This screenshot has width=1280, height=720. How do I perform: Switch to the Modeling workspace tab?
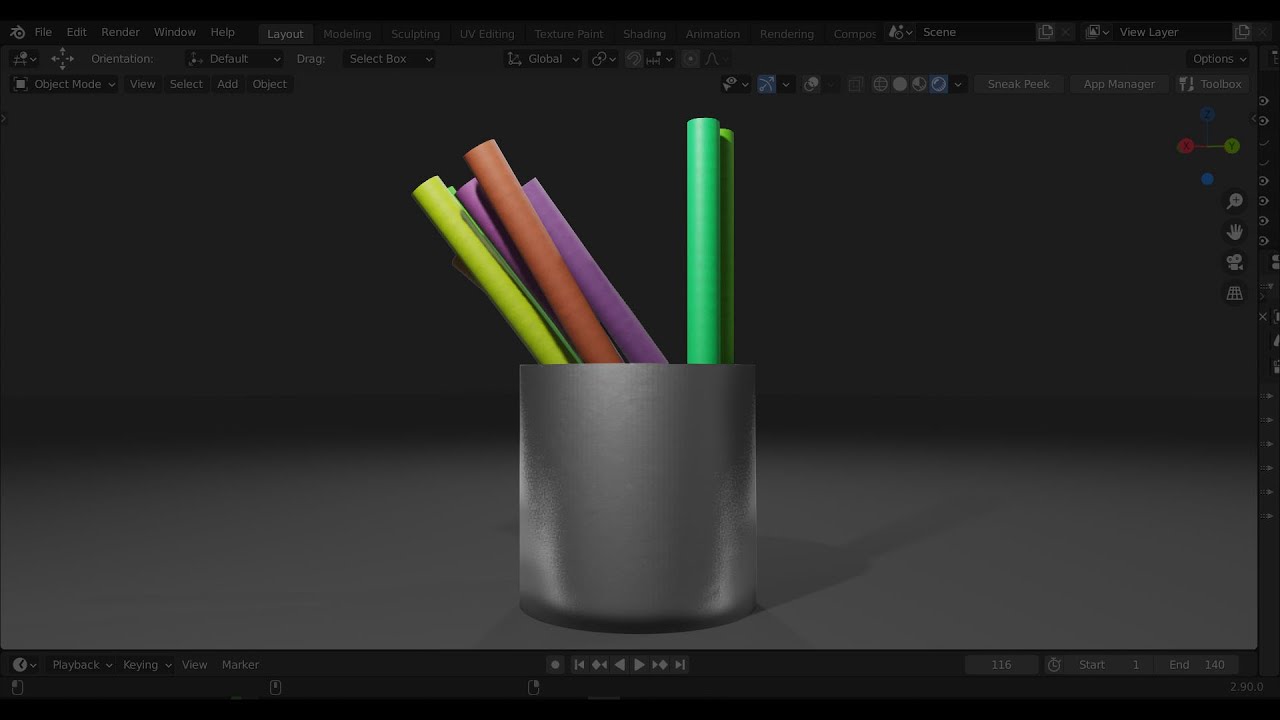pyautogui.click(x=347, y=33)
